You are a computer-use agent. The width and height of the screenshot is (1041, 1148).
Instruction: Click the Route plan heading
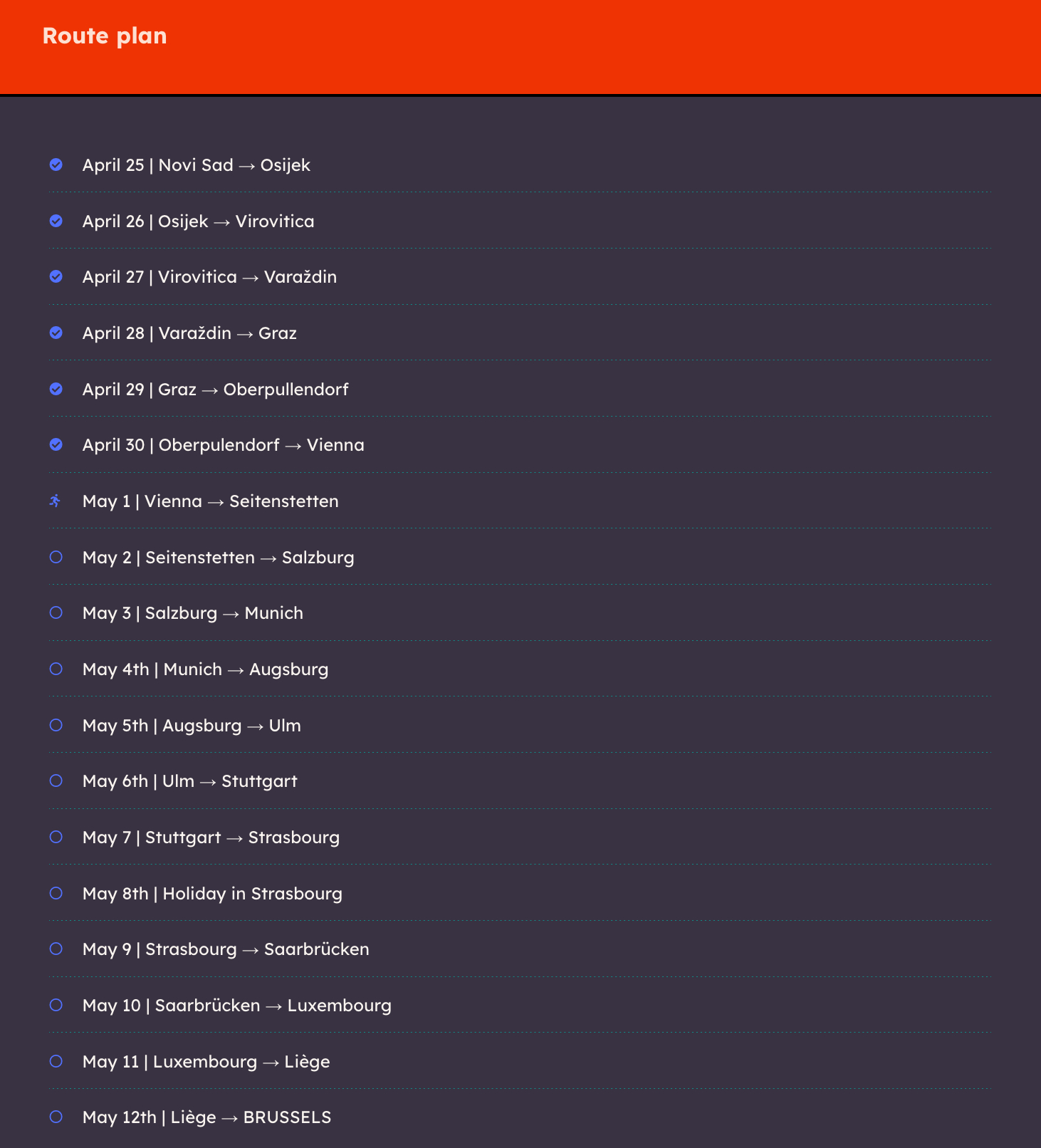pos(105,36)
